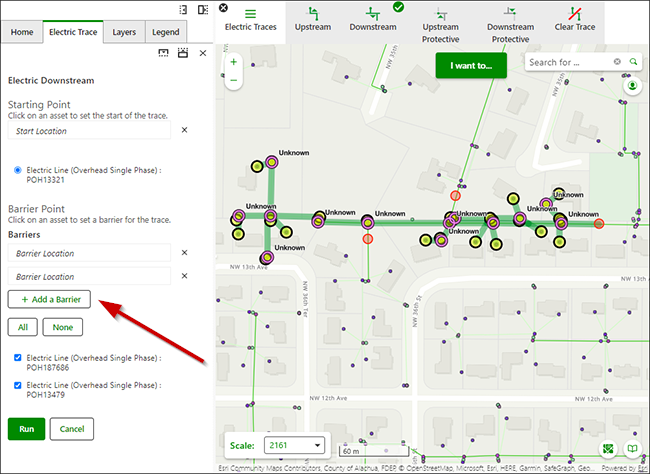
Task: Open the 'I want to...' menu
Action: [471, 66]
